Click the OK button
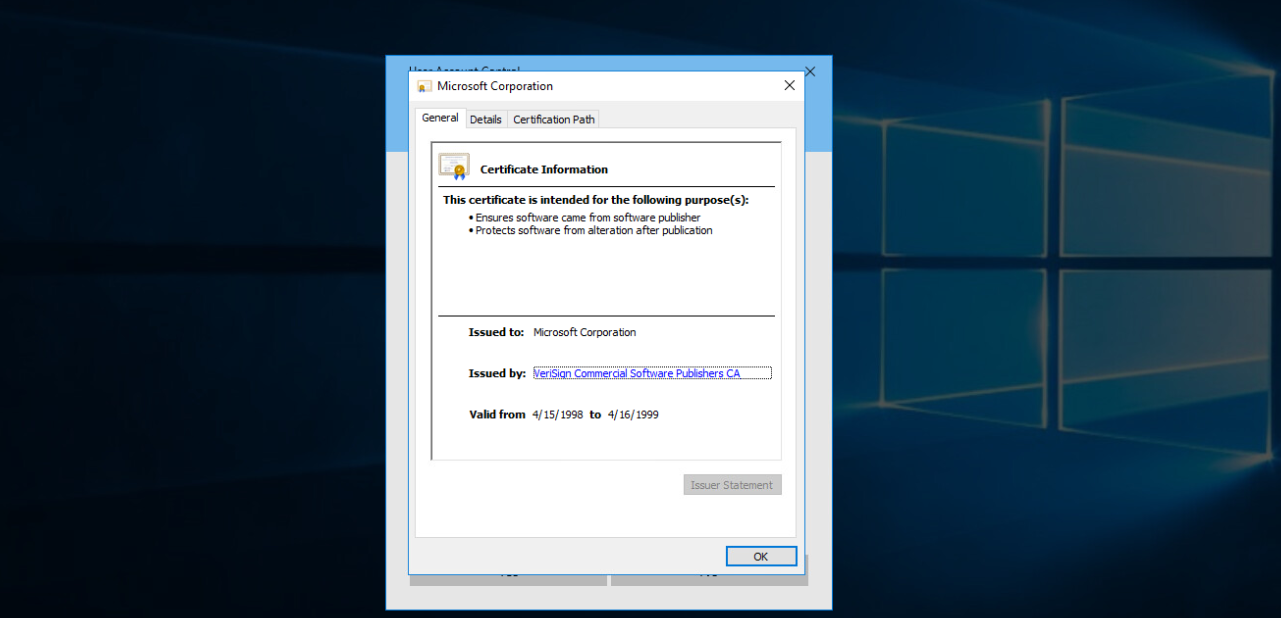Image resolution: width=1281 pixels, height=618 pixels. click(761, 557)
